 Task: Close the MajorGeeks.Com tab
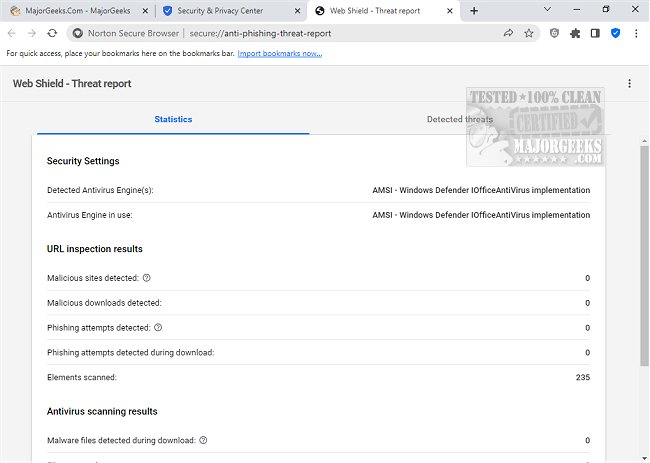point(145,11)
